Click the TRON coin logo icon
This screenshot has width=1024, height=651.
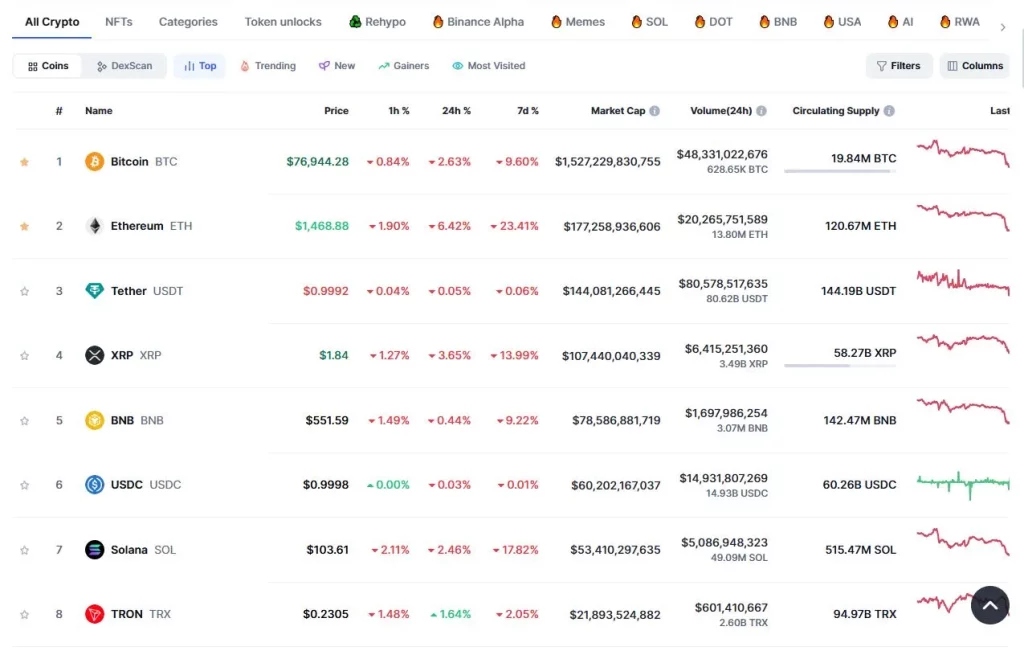(94, 614)
